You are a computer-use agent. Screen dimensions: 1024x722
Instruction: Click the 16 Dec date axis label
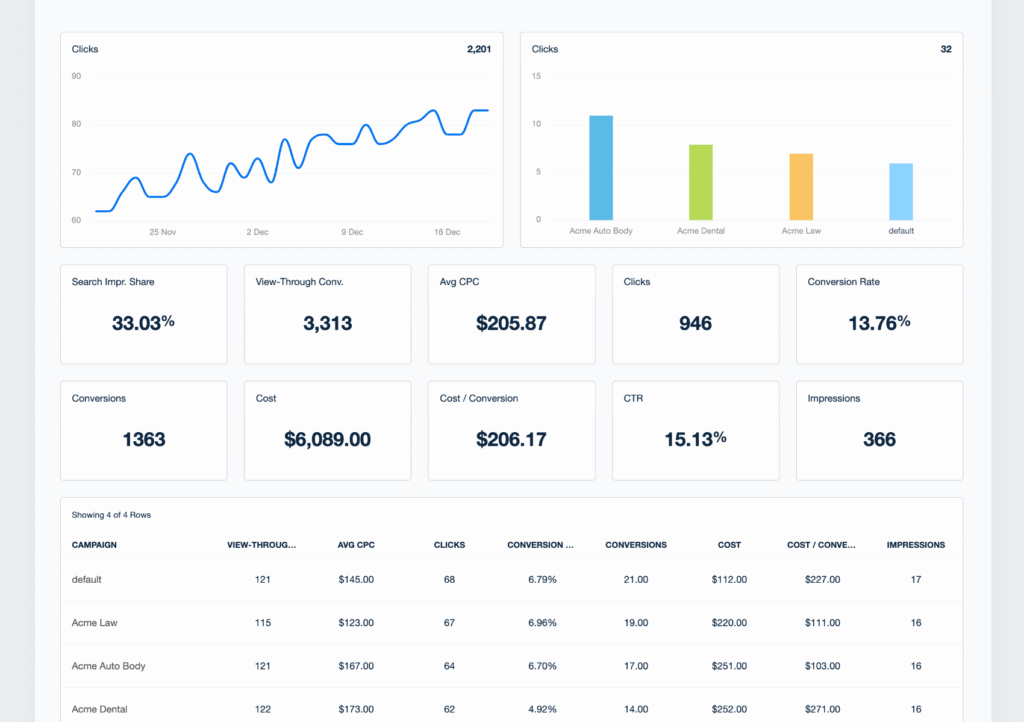(x=447, y=232)
